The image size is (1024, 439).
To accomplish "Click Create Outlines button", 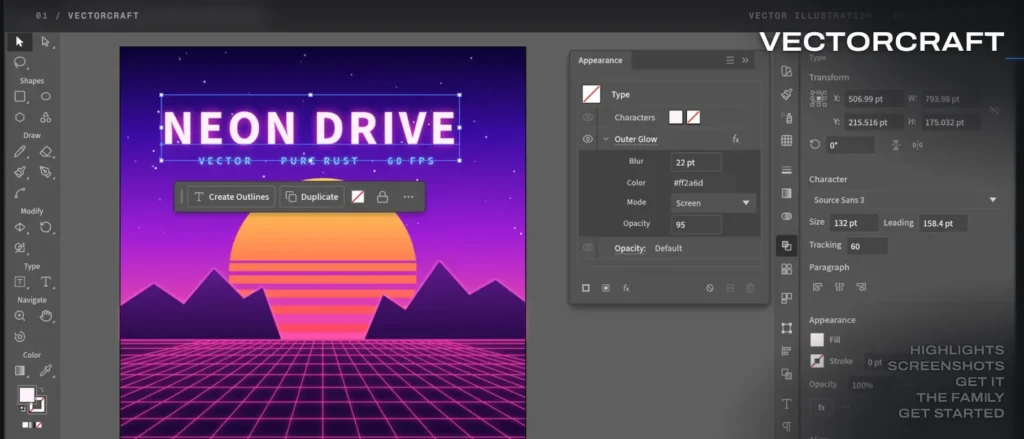I will tap(231, 197).
